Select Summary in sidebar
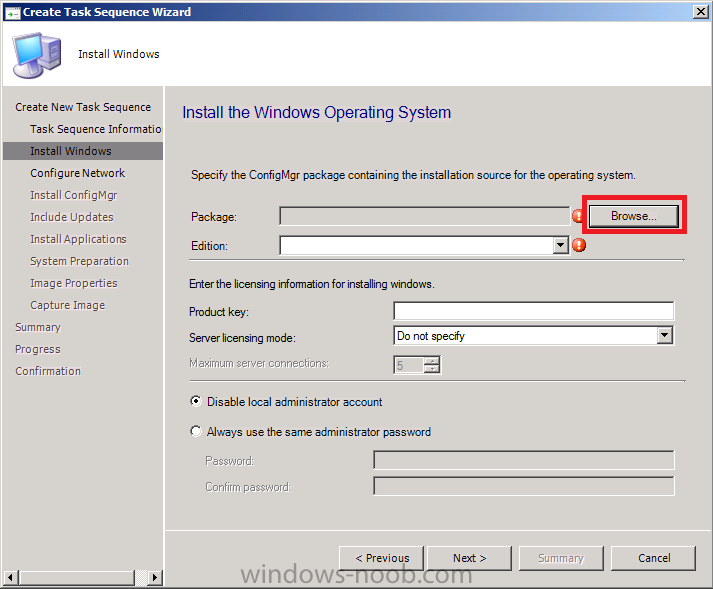713x589 pixels. (38, 327)
